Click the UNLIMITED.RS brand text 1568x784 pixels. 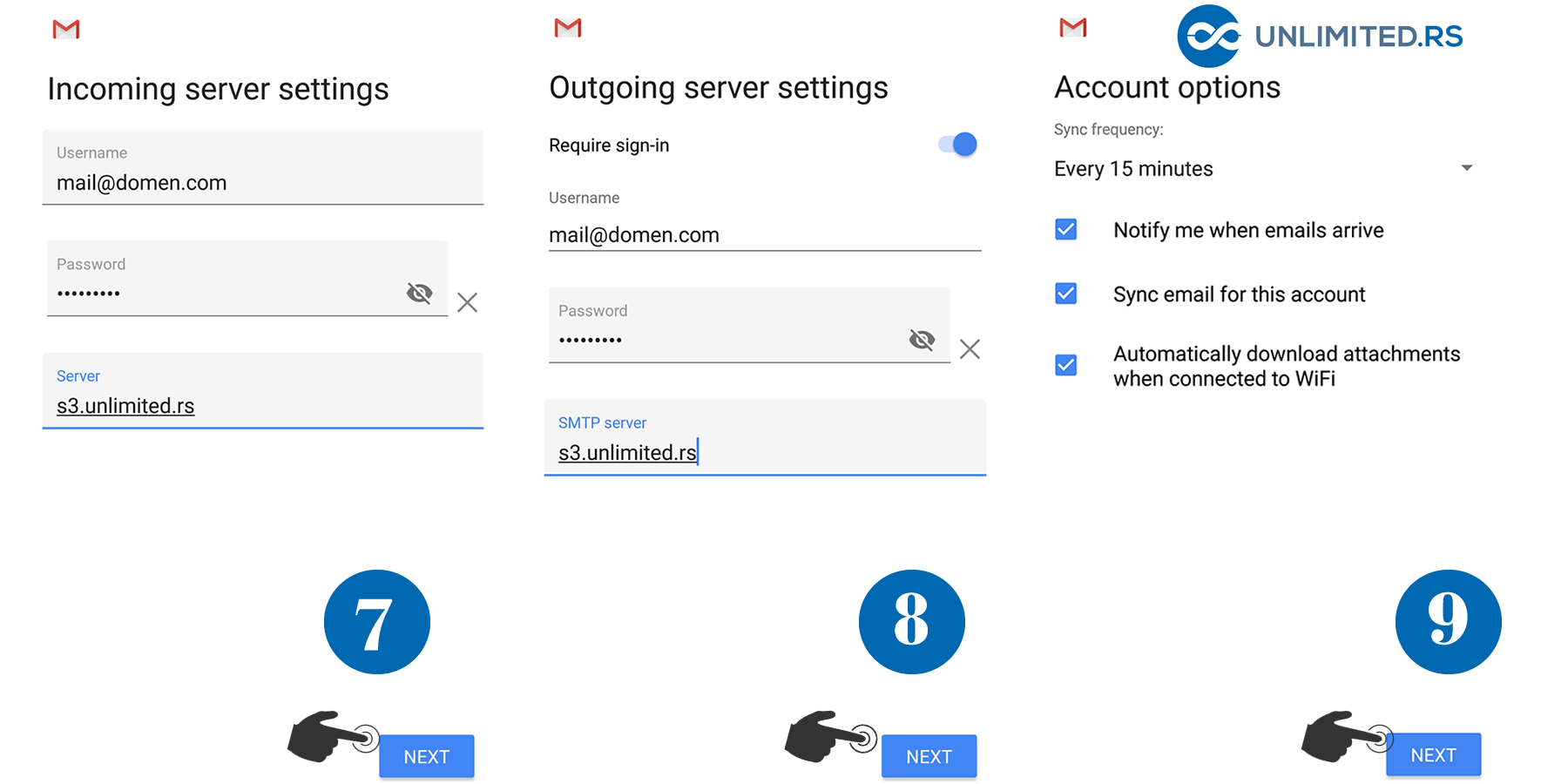(x=1359, y=37)
